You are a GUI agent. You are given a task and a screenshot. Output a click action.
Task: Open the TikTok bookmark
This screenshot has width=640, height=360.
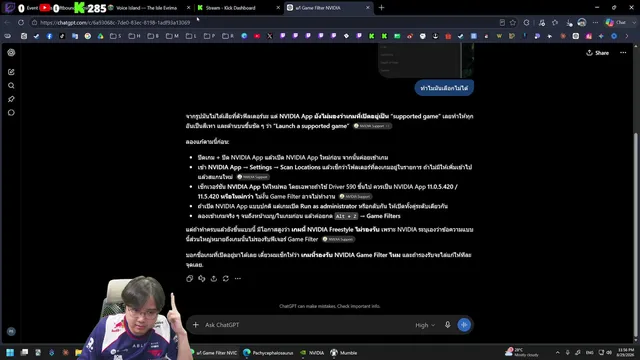(62, 36)
